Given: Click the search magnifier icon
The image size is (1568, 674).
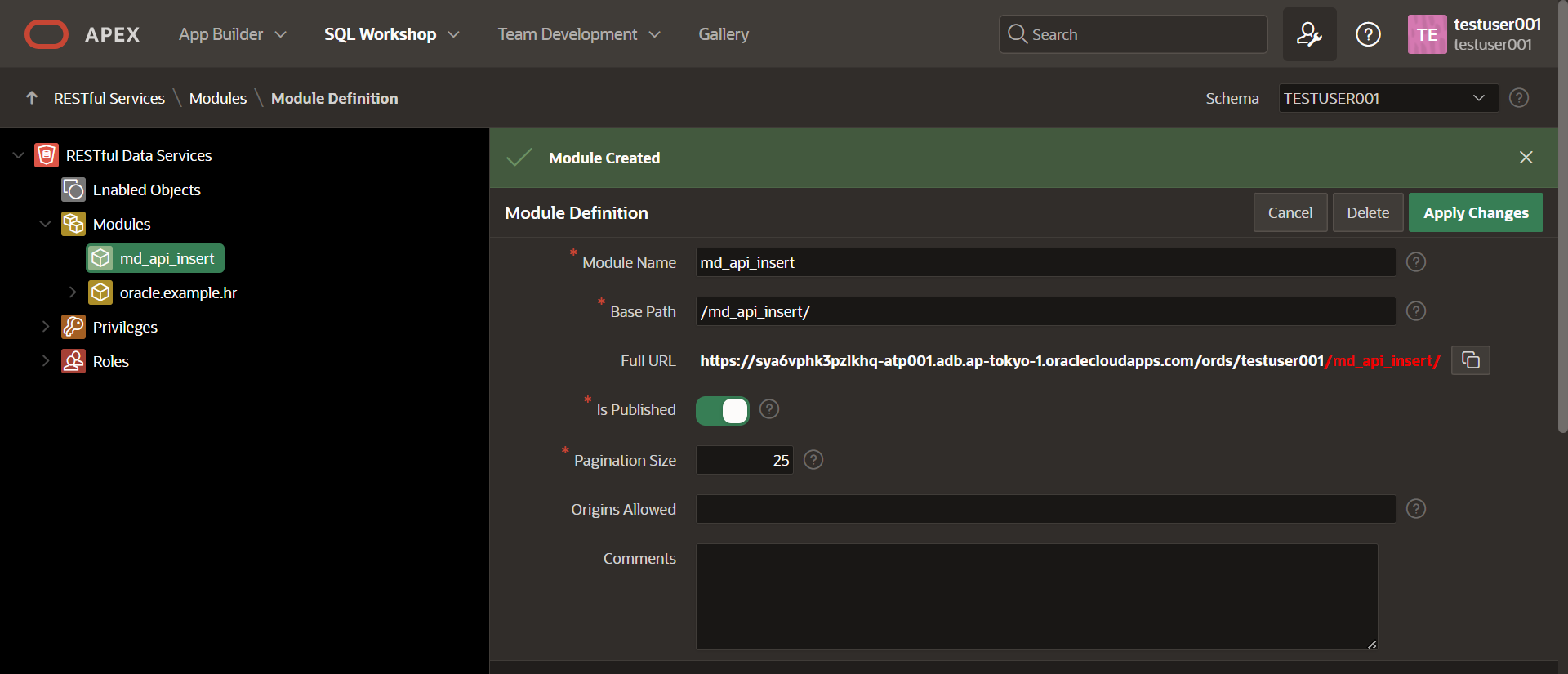Looking at the screenshot, I should pos(1017,34).
